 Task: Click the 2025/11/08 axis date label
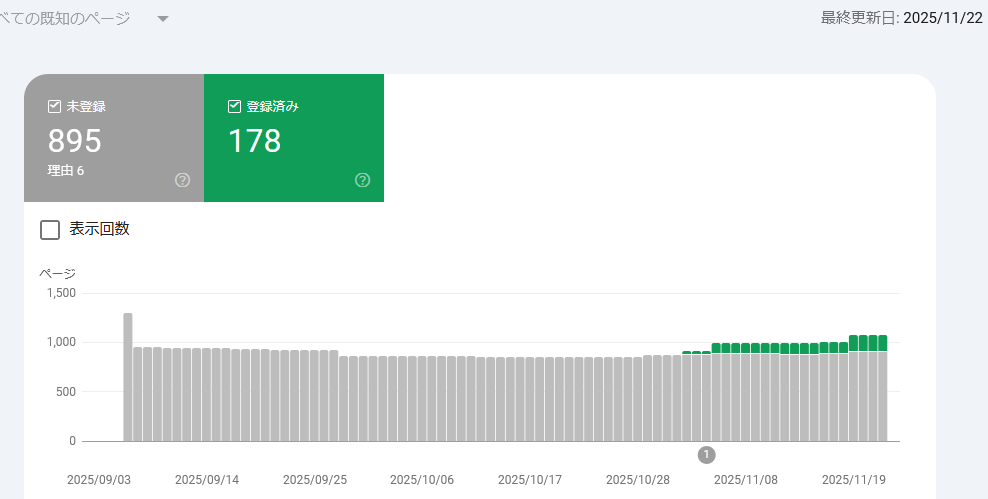(746, 479)
